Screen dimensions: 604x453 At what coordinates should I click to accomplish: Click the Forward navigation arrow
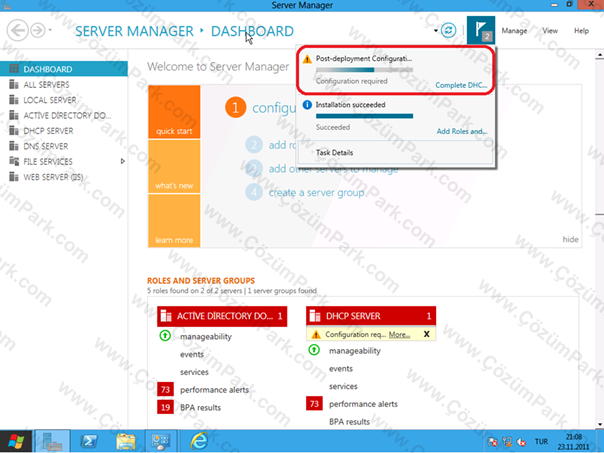(x=38, y=30)
